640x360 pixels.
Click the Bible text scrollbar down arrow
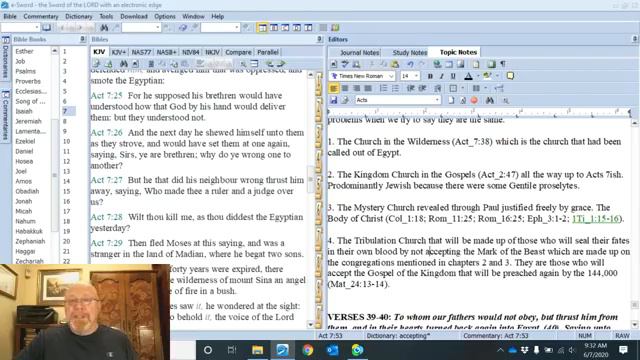[x=310, y=325]
